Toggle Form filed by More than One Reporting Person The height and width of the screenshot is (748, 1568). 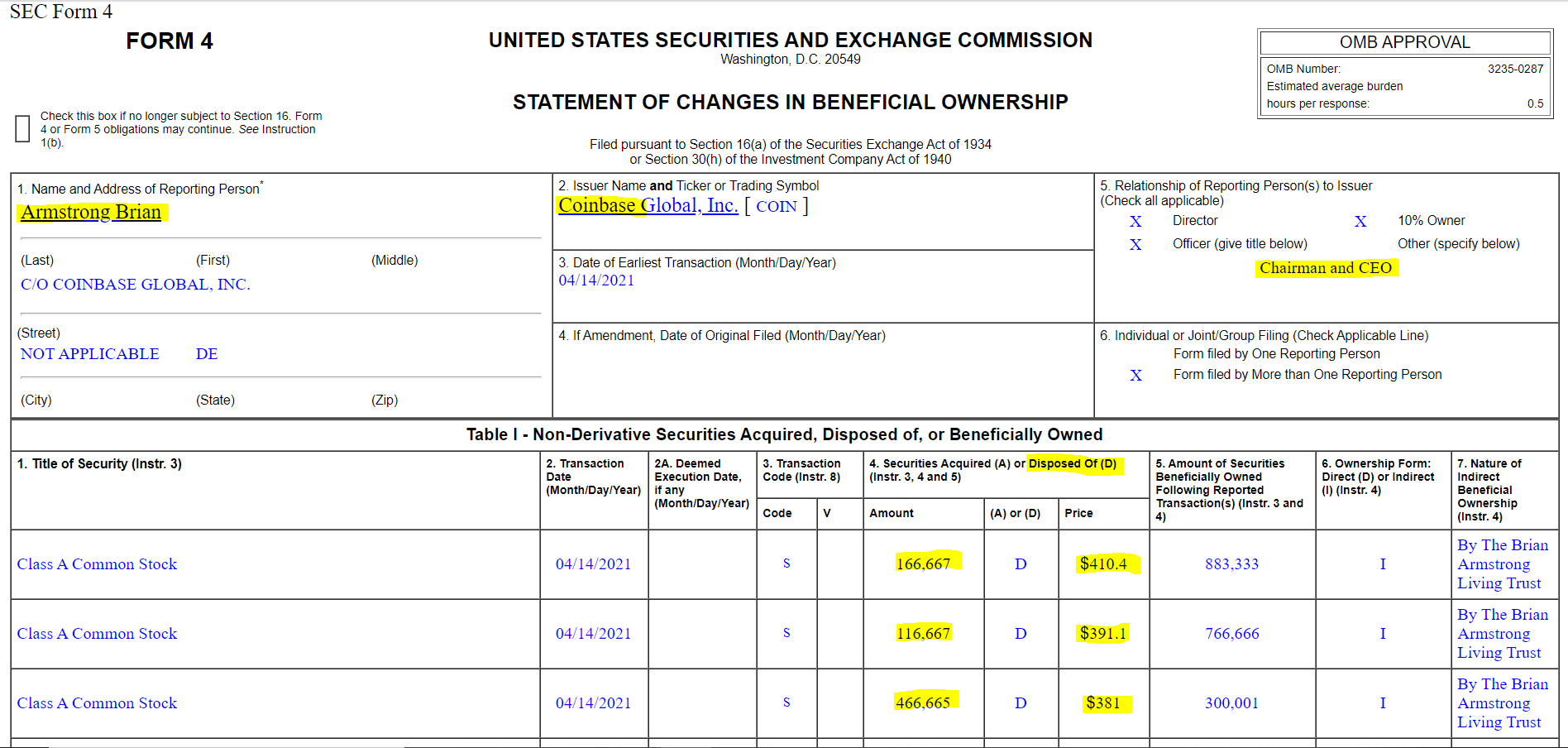click(1135, 375)
